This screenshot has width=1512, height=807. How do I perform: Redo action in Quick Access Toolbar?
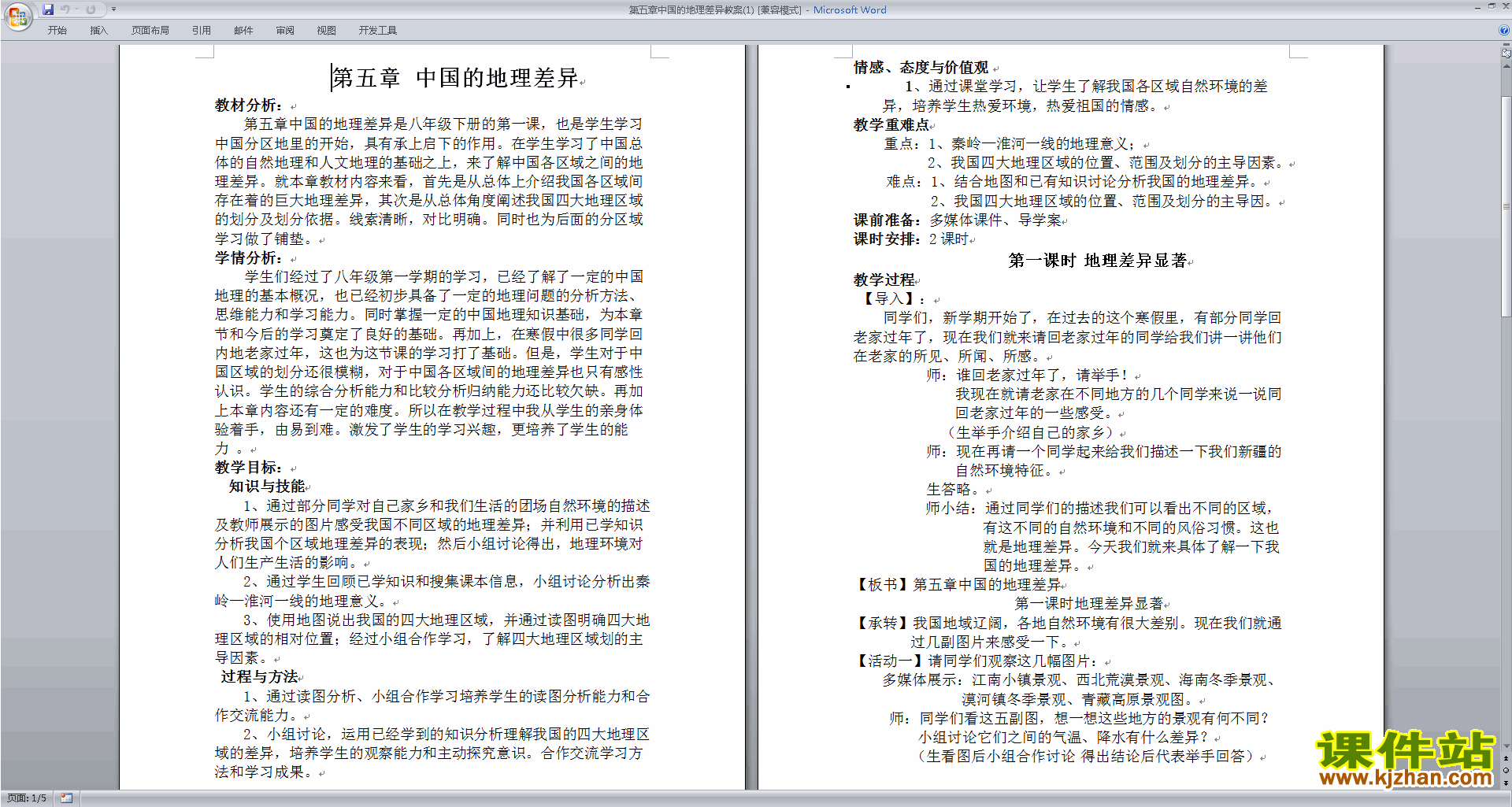point(91,9)
